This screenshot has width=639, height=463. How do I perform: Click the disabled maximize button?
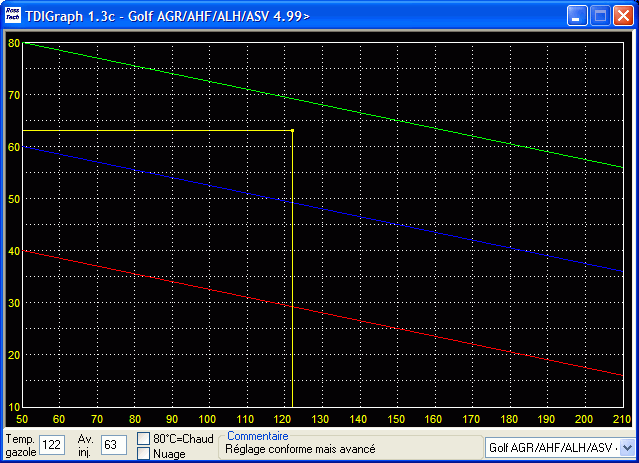pos(600,16)
